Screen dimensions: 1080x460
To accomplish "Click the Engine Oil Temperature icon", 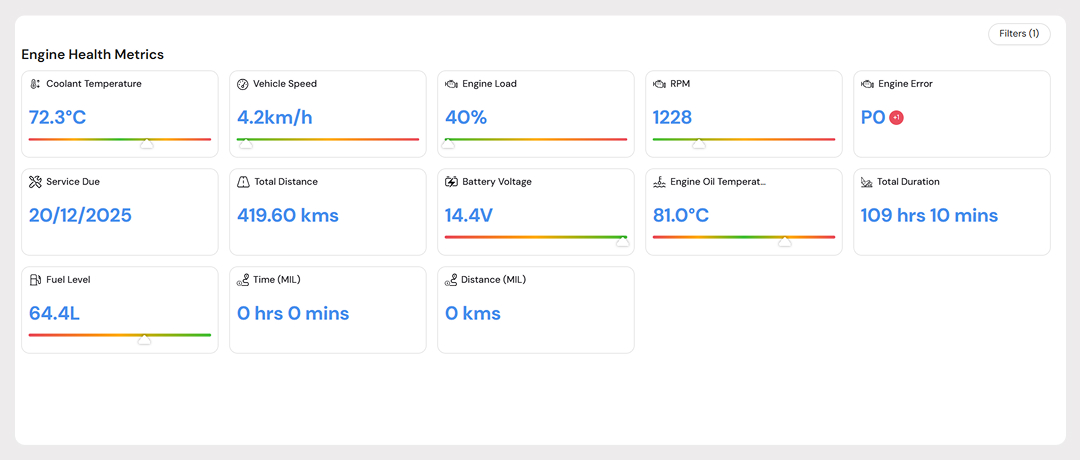I will click(x=659, y=182).
